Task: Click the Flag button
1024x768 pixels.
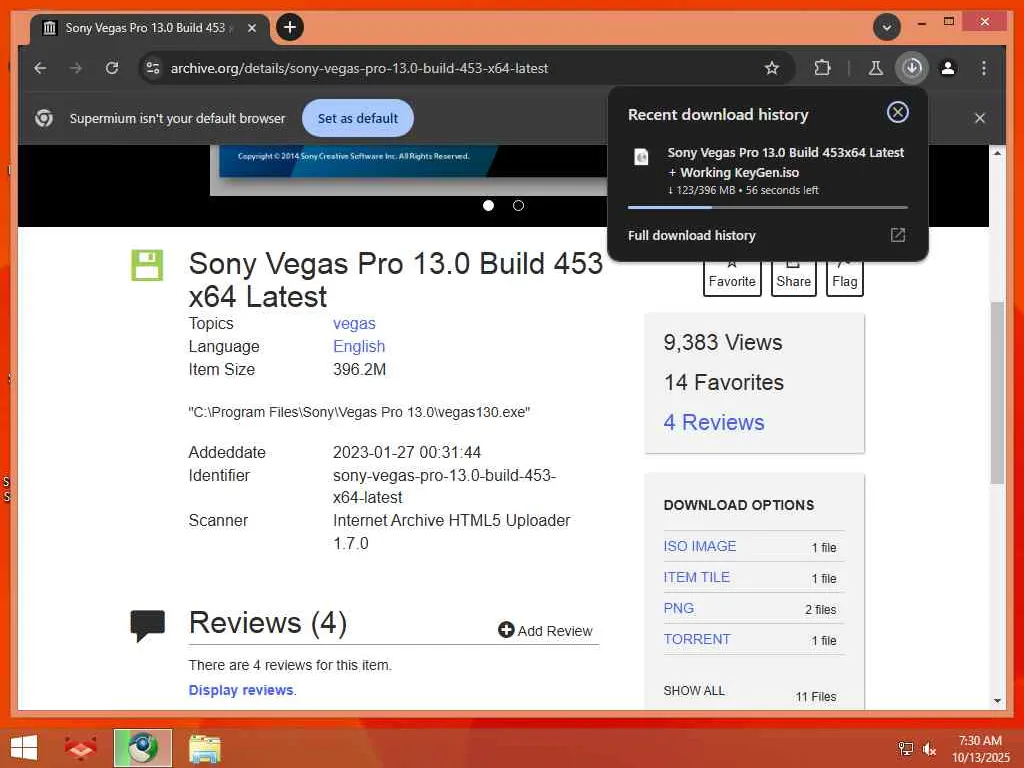Action: [844, 279]
